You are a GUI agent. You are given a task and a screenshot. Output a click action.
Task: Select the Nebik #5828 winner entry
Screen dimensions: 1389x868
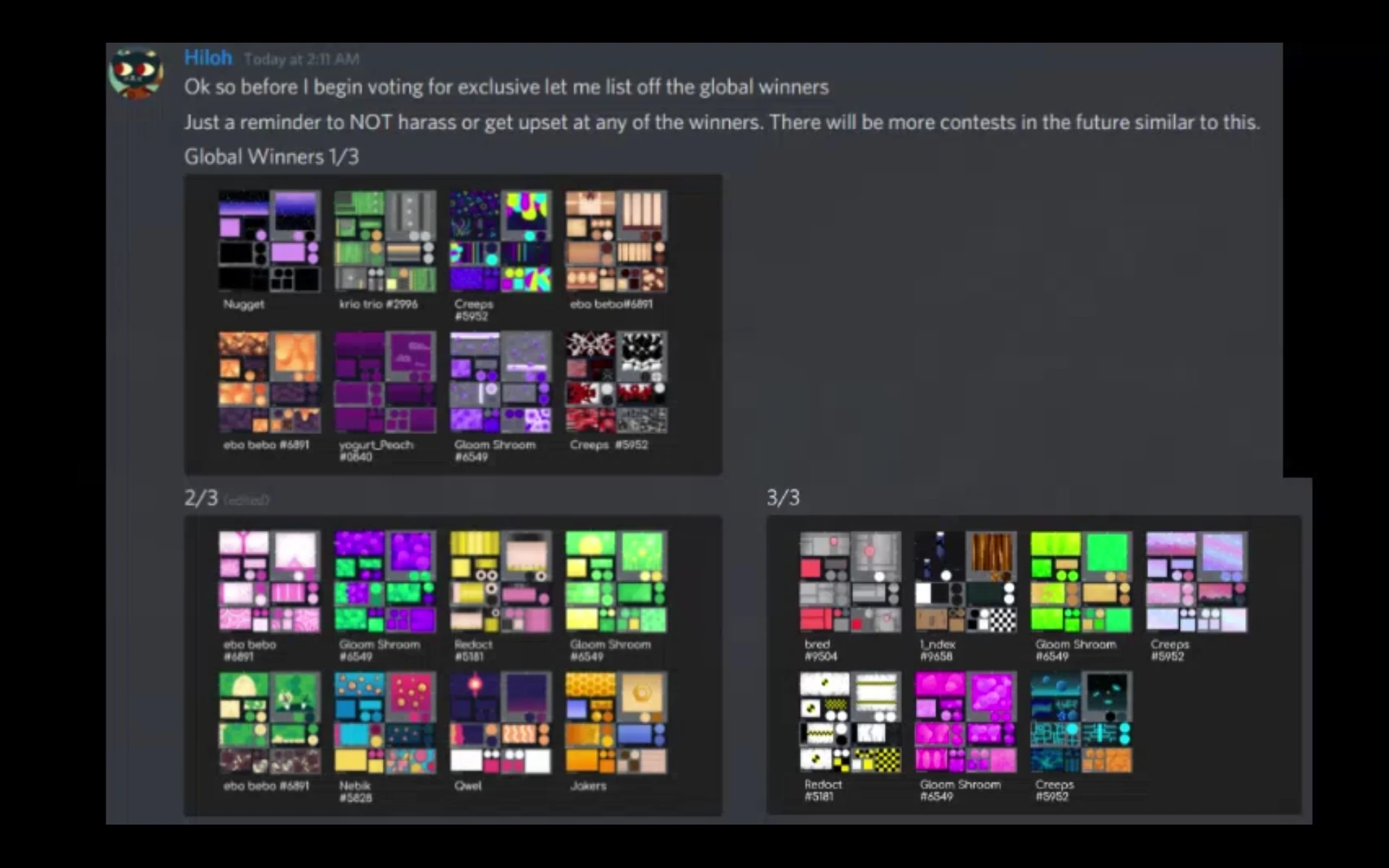point(384,723)
